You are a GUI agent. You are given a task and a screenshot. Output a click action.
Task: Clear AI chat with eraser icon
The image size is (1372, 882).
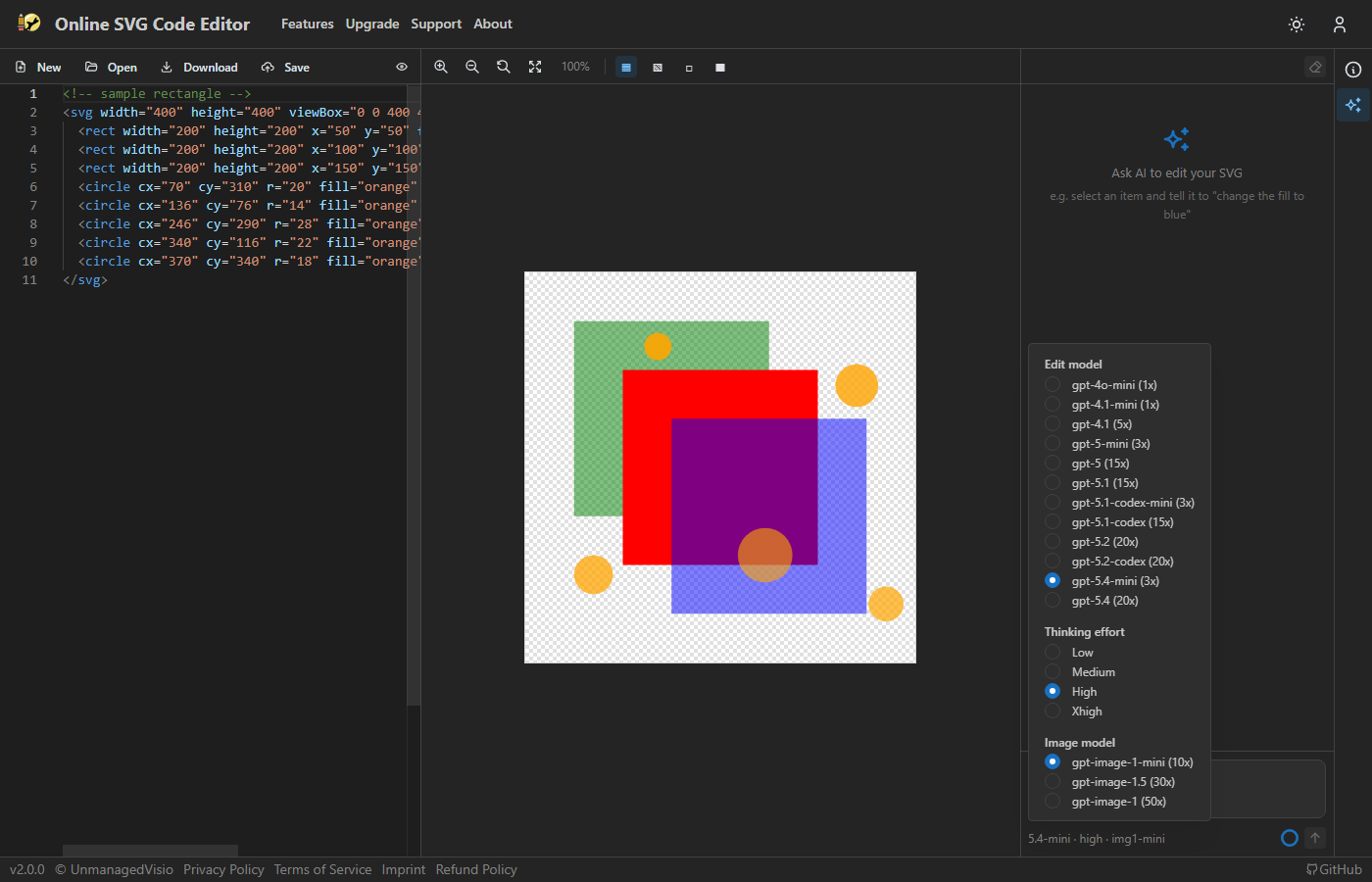pos(1315,67)
